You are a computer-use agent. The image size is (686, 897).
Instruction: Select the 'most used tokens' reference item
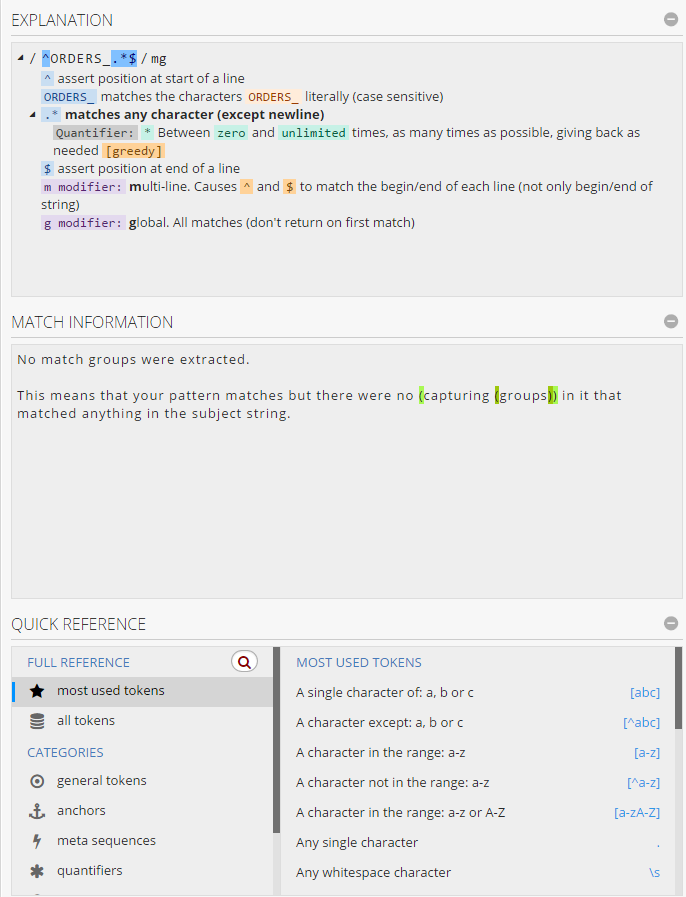click(x=110, y=691)
